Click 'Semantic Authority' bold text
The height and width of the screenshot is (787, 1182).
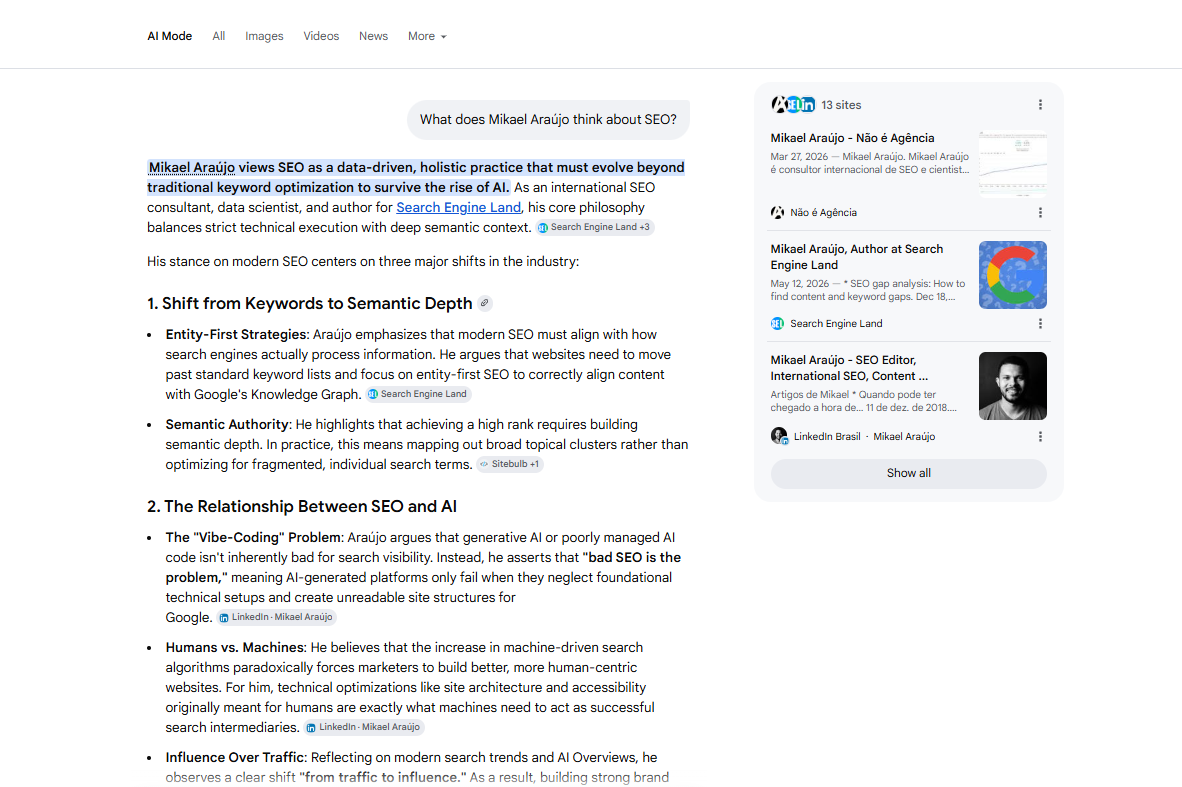point(227,424)
